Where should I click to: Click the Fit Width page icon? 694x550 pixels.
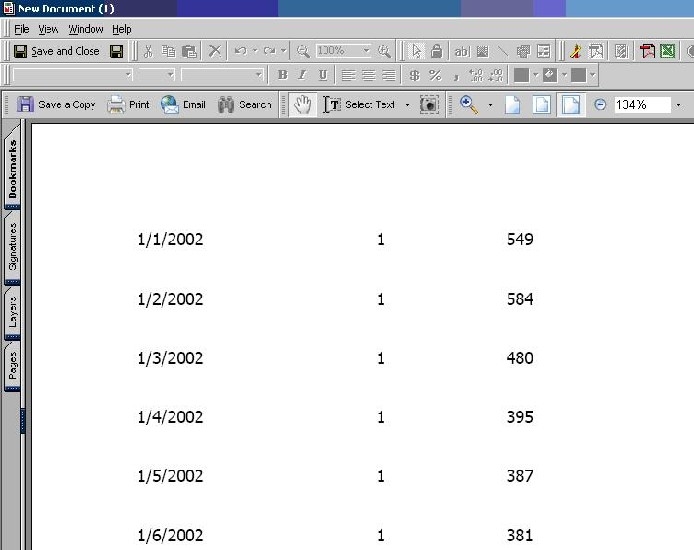tap(571, 105)
